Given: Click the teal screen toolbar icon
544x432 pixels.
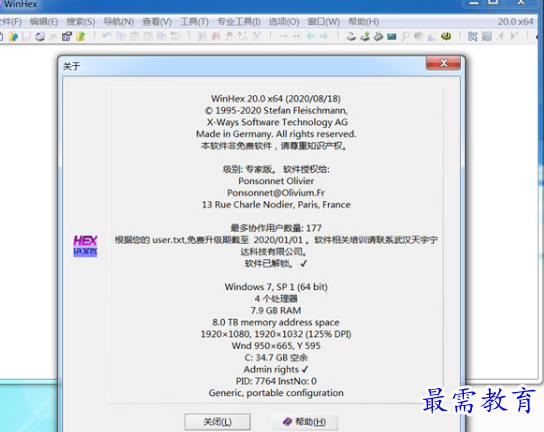Looking at the screenshot, I should (392, 36).
